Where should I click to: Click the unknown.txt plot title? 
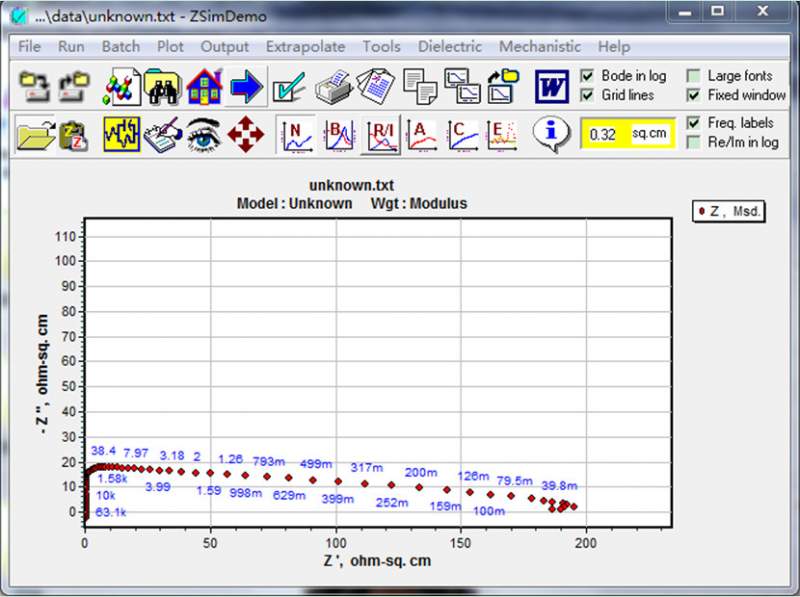pyautogui.click(x=352, y=185)
